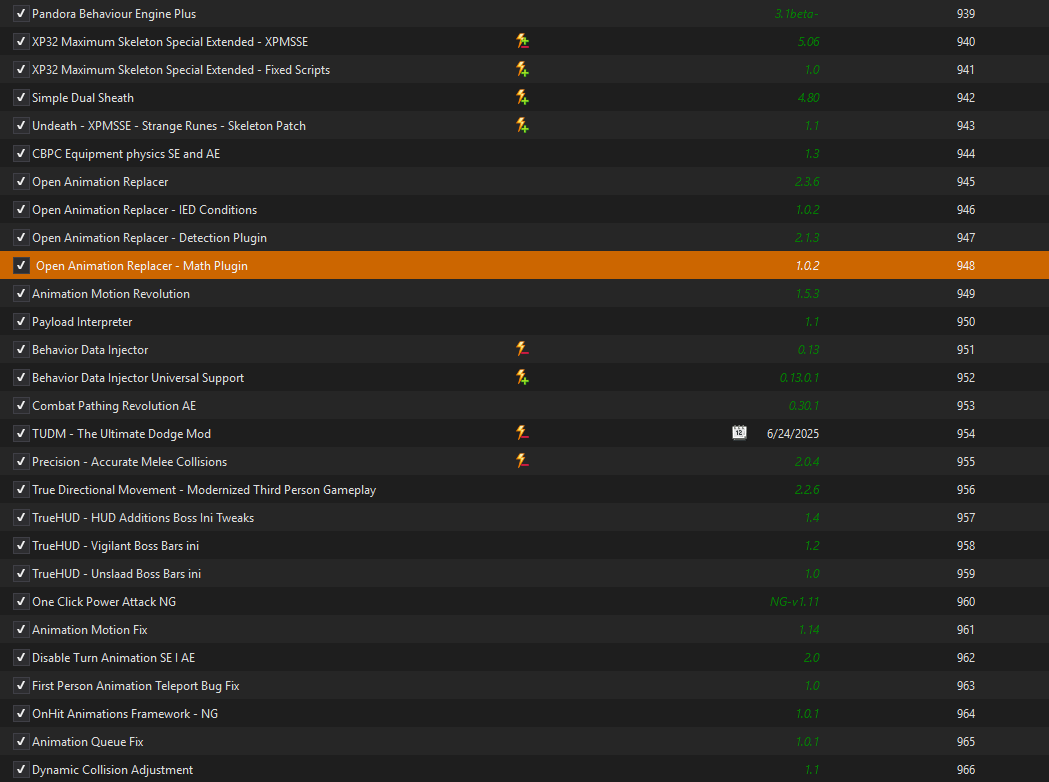Click calendar icon beside 6/24/2025 date
This screenshot has height=782, width=1049.
(739, 433)
